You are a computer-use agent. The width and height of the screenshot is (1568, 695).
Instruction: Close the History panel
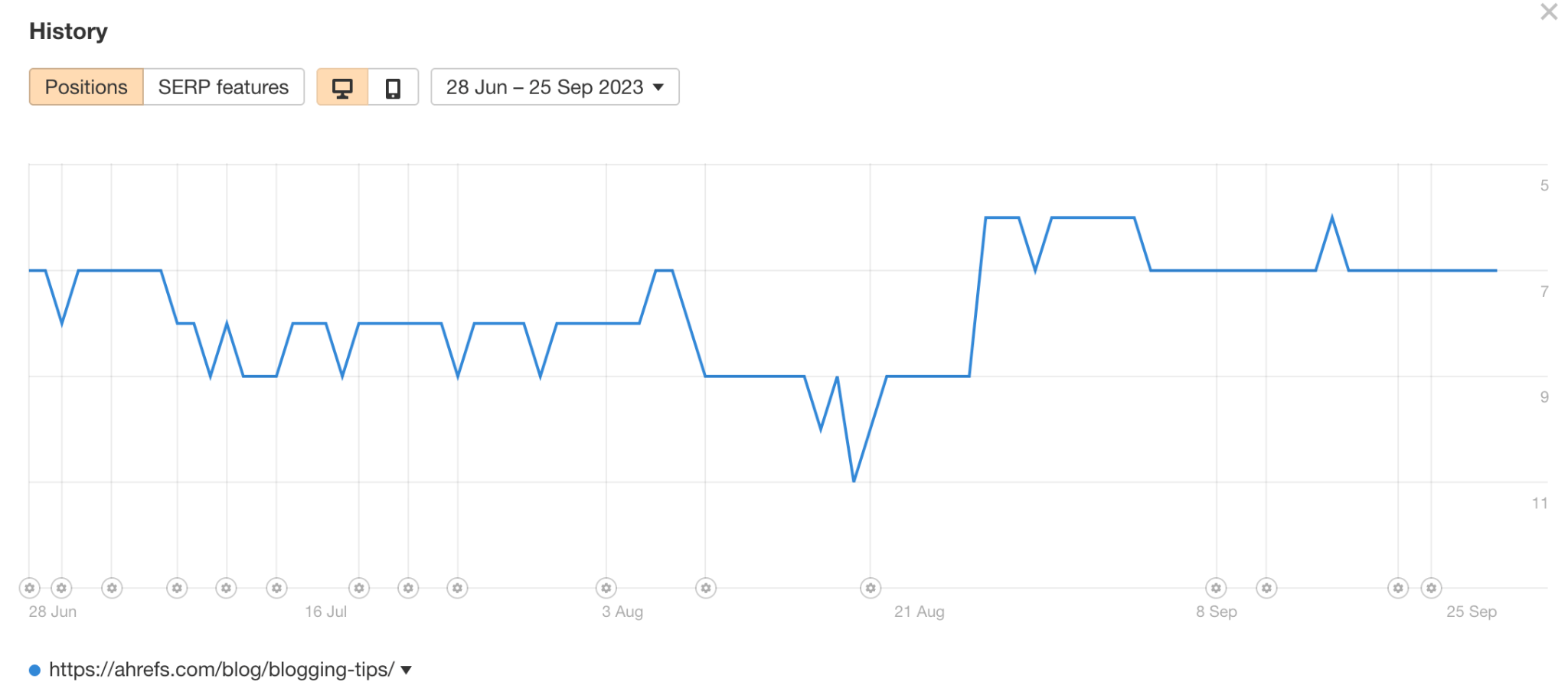pos(1548,12)
